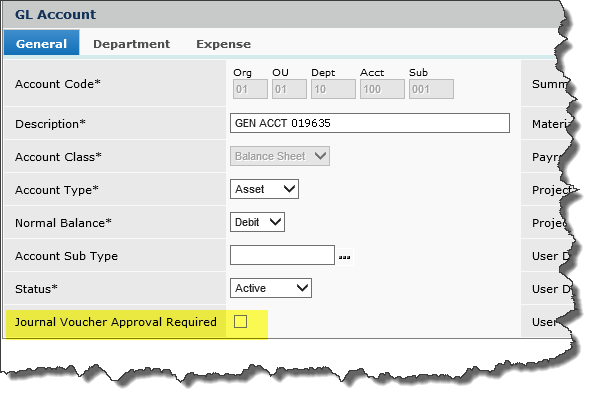Open the Account Sub Type lookup ellipsis

[345, 257]
